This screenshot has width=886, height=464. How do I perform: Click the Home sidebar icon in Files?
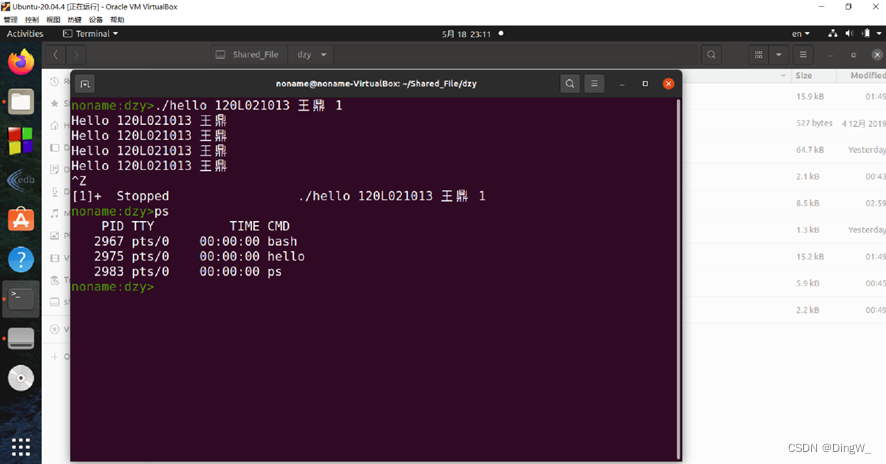[x=54, y=125]
